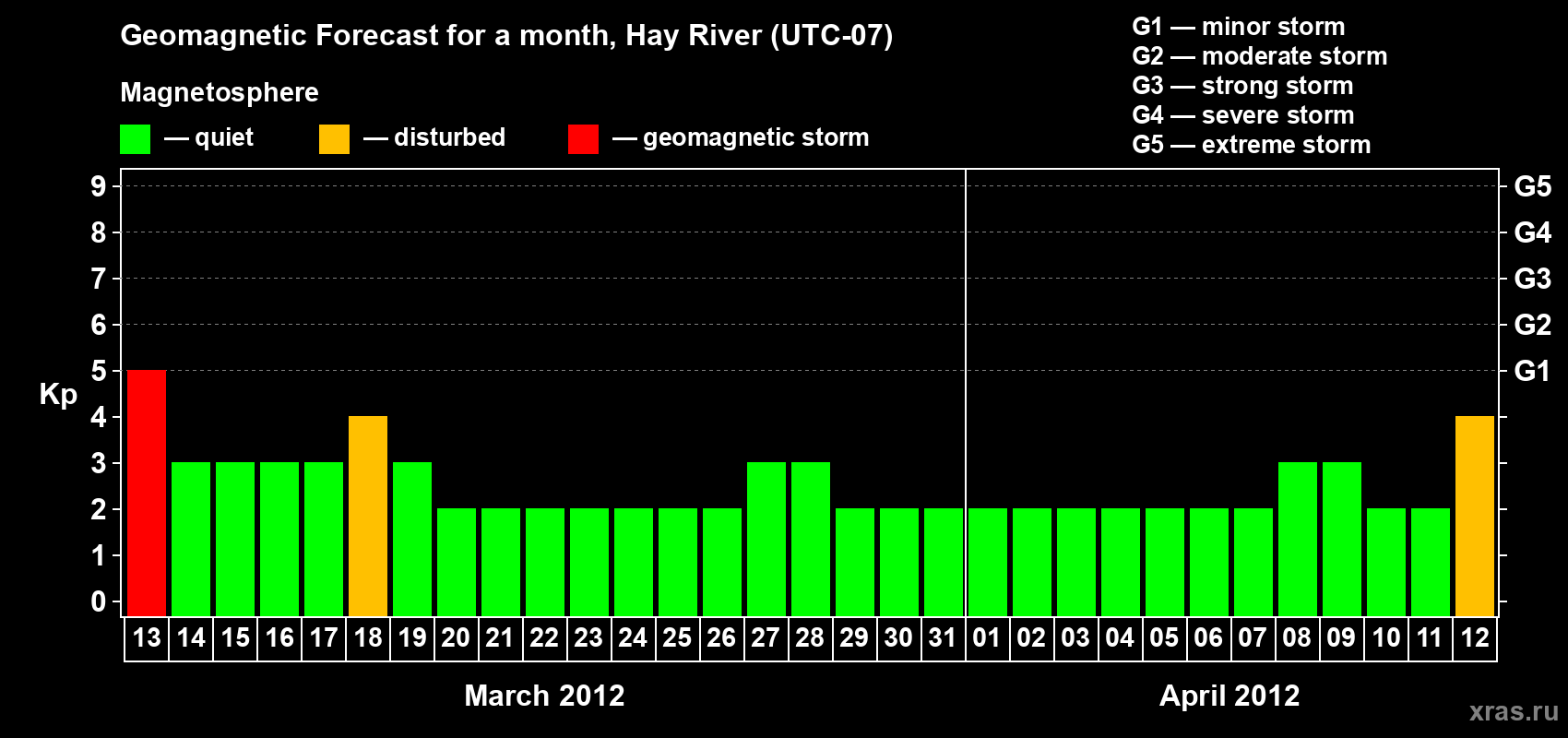Click the 'G3 — strong storm' legend text
Viewport: 1568px width, 738px height.
(1242, 86)
